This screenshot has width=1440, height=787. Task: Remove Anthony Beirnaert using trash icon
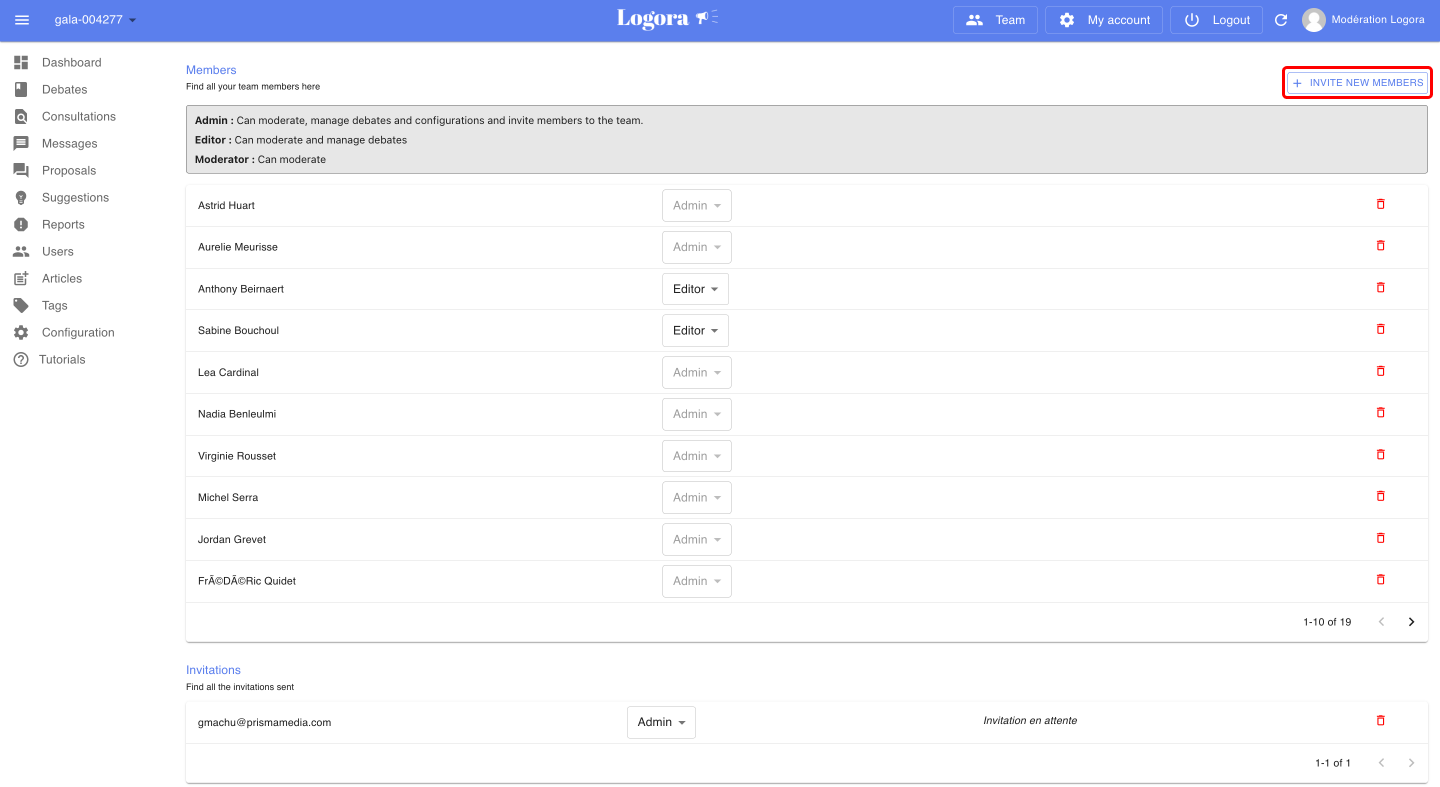[1381, 288]
